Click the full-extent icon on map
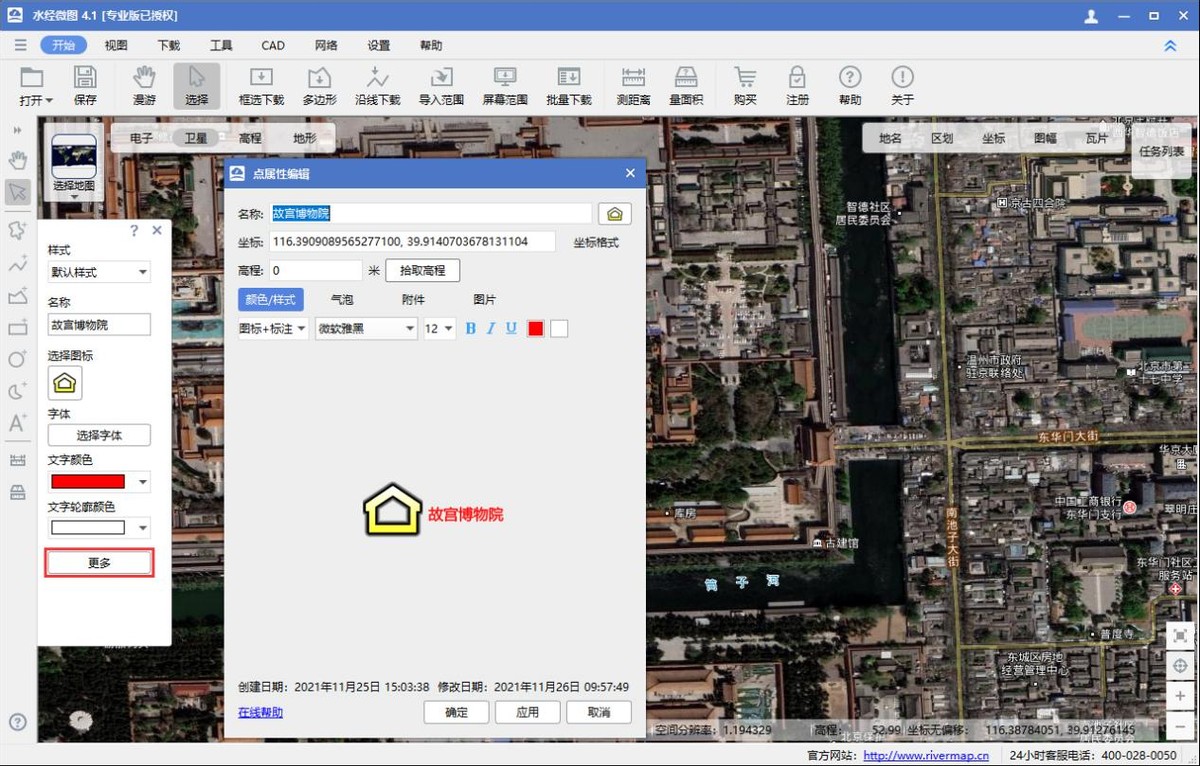The image size is (1200, 766). tap(1180, 636)
